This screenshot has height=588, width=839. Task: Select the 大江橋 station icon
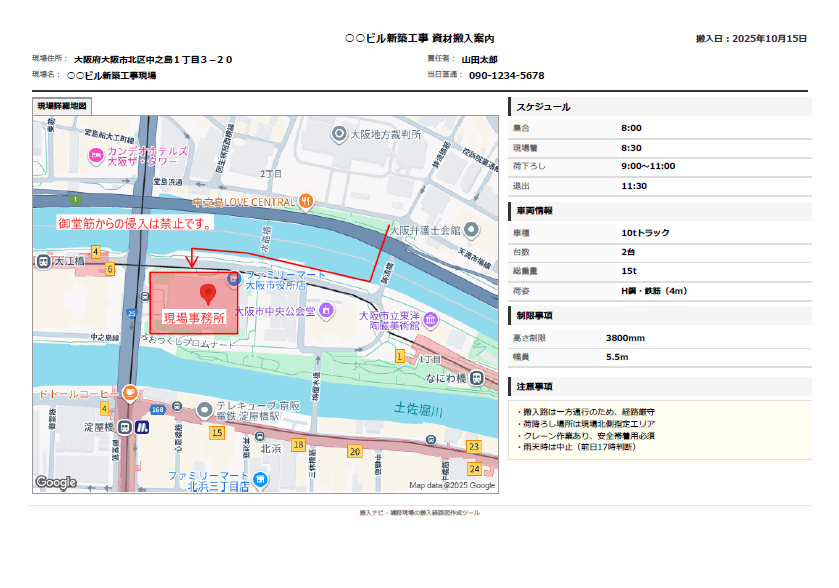43,261
